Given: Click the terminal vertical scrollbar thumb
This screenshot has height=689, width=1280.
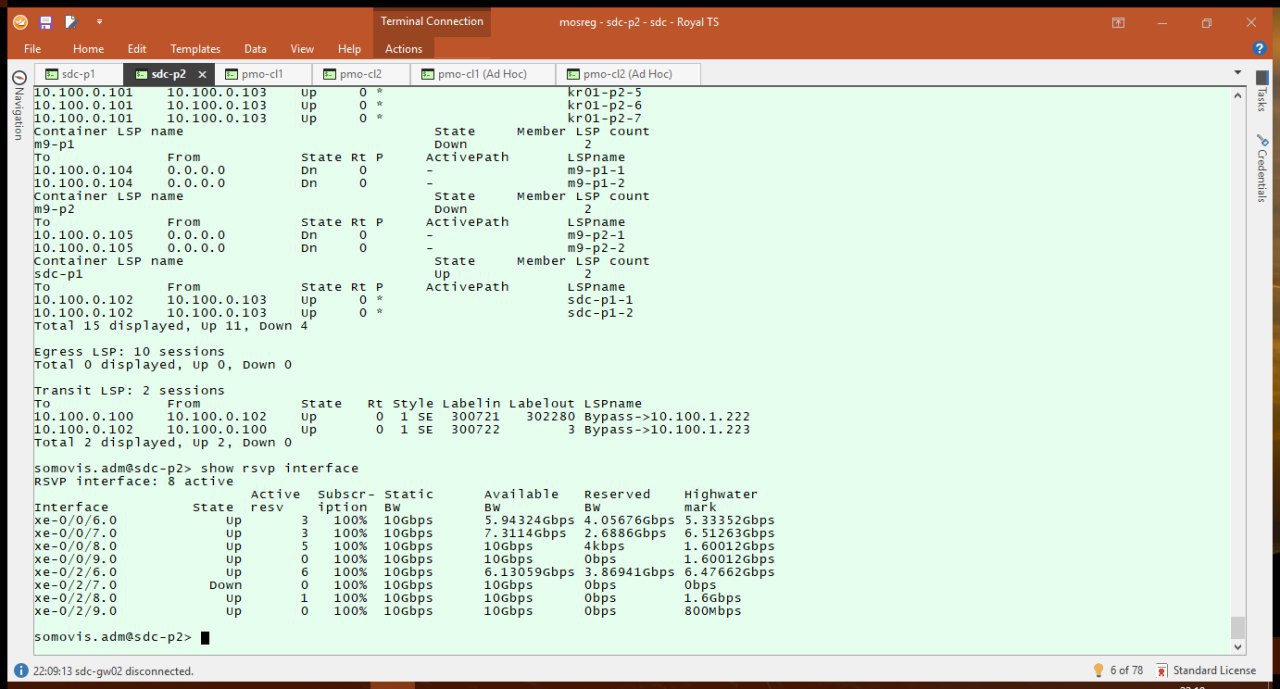Looking at the screenshot, I should pyautogui.click(x=1238, y=627).
